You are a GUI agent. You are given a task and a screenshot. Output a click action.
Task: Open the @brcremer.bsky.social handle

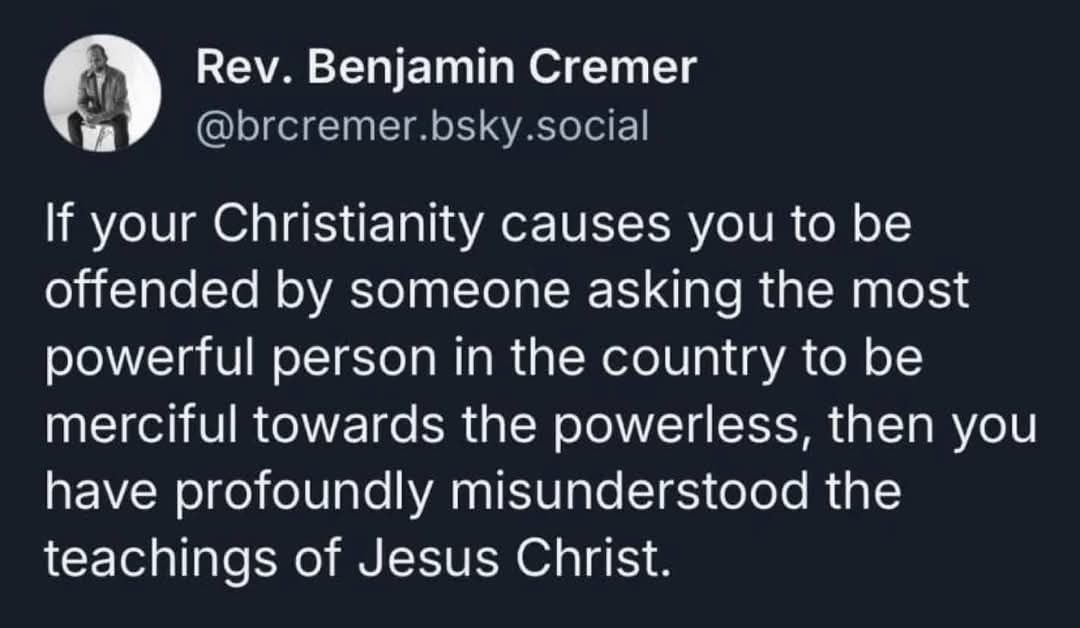click(x=422, y=127)
